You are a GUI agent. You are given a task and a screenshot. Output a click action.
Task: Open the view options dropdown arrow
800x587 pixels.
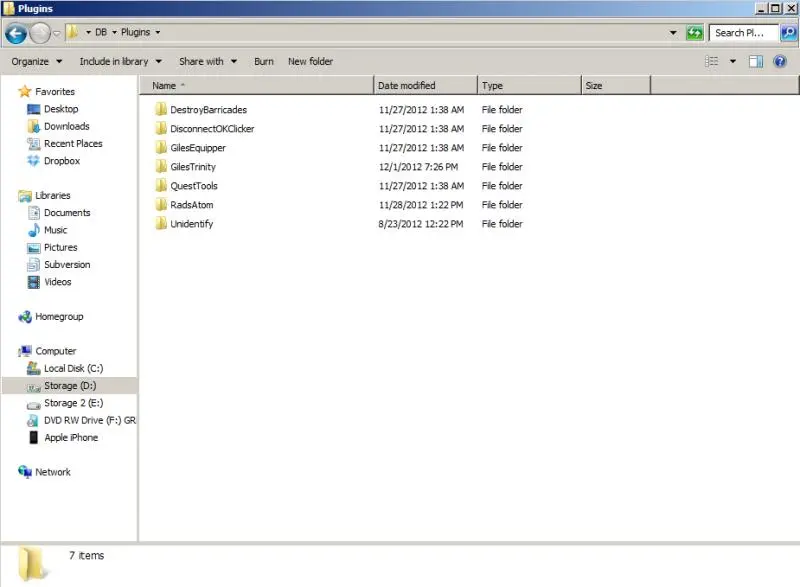[x=733, y=62]
